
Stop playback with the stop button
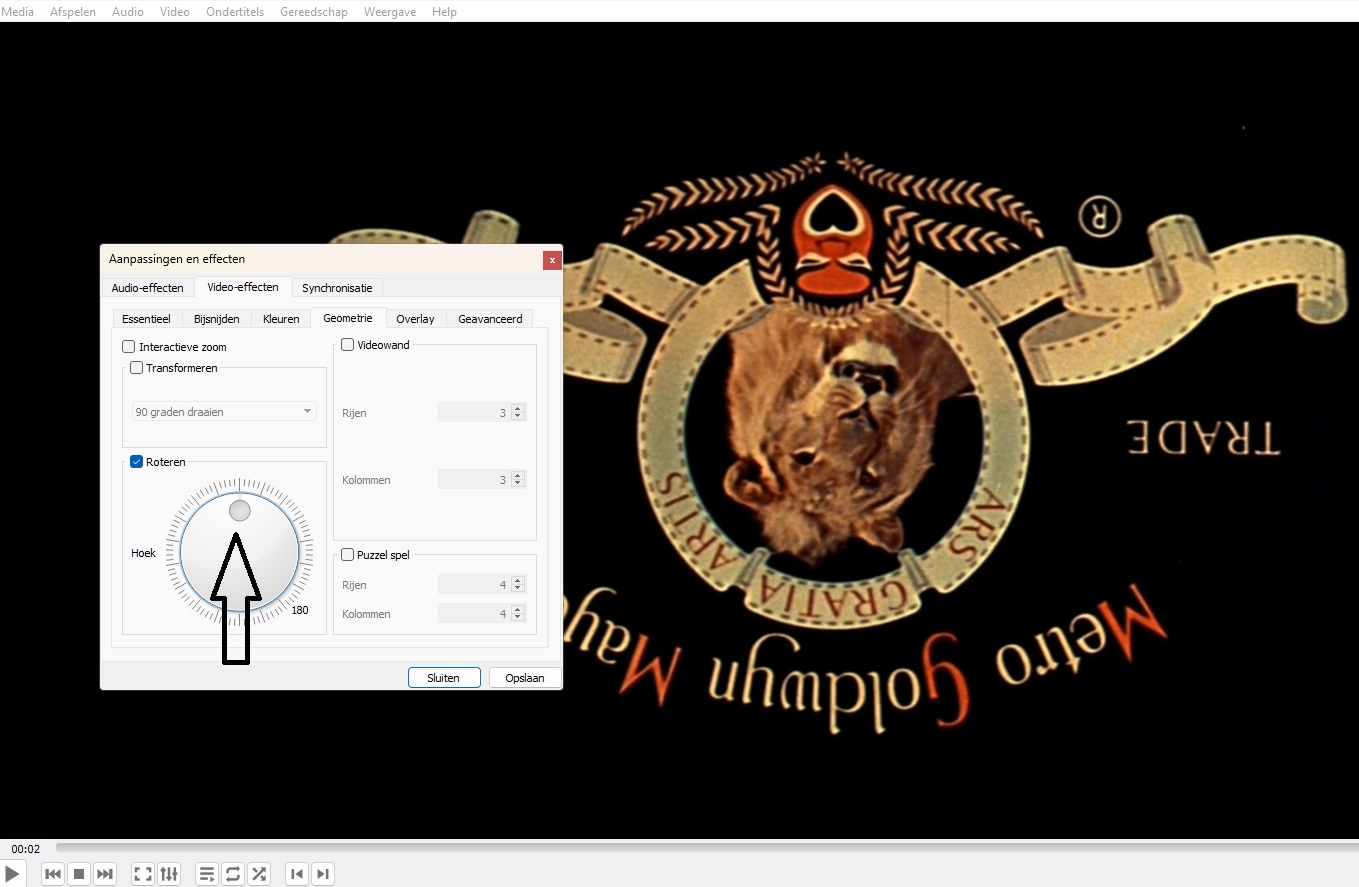click(79, 874)
